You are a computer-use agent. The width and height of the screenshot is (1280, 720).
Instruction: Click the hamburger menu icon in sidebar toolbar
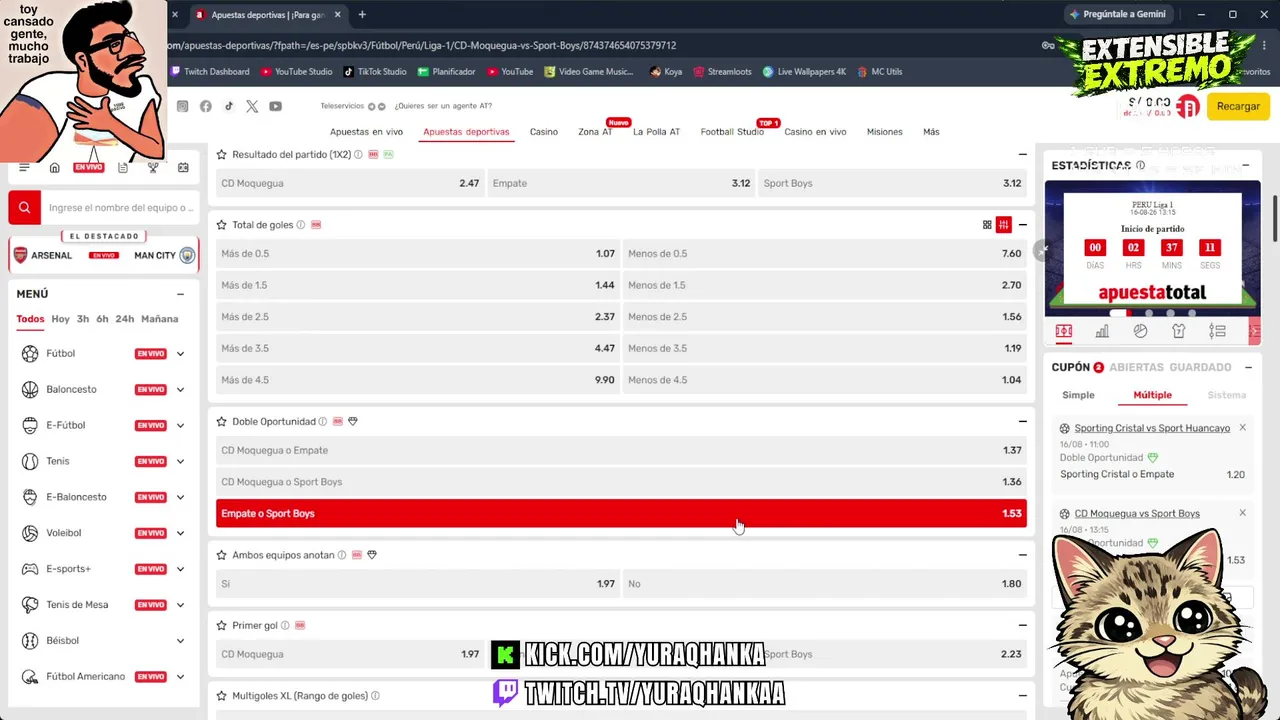point(25,167)
